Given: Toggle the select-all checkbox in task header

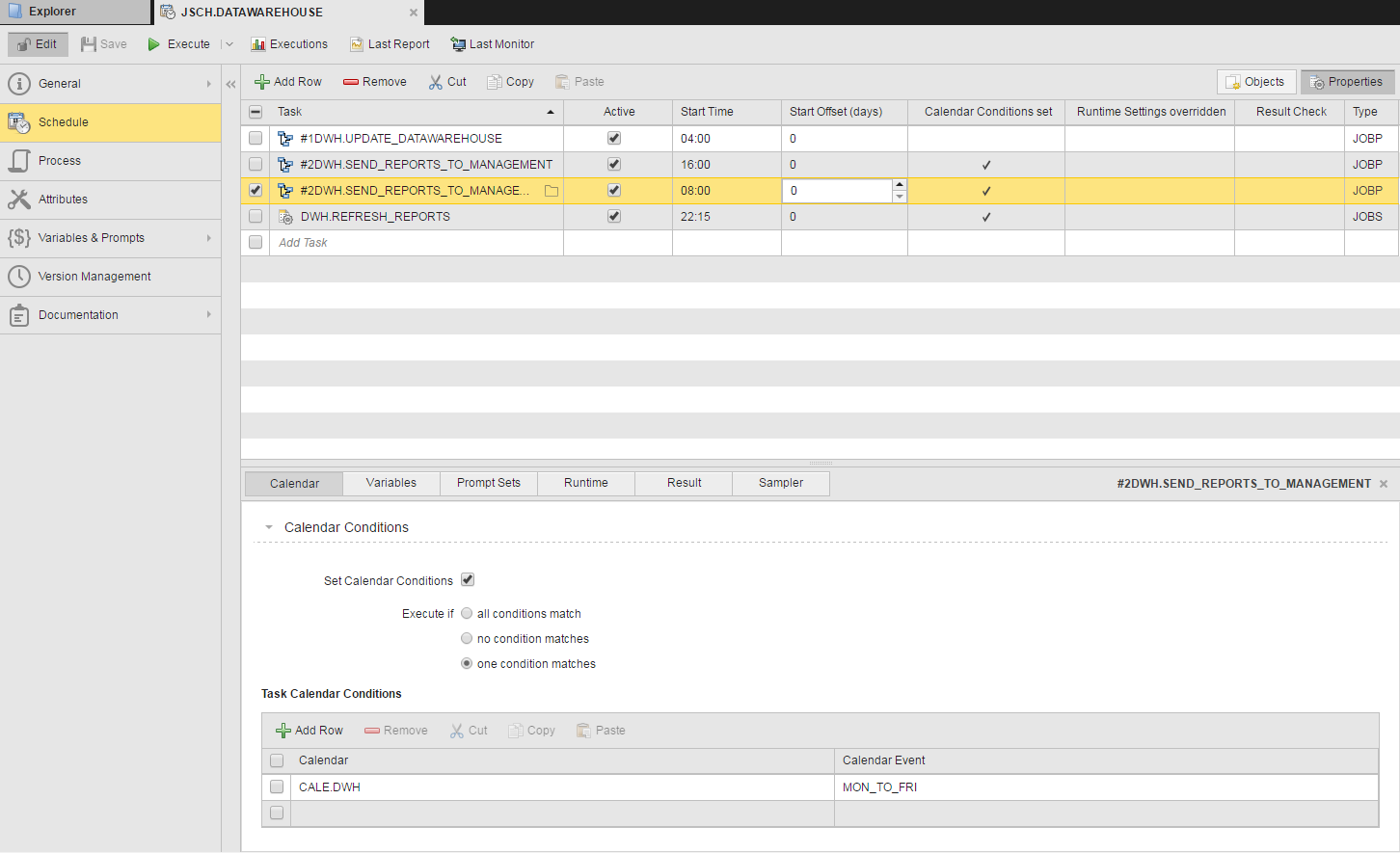Looking at the screenshot, I should (x=256, y=112).
